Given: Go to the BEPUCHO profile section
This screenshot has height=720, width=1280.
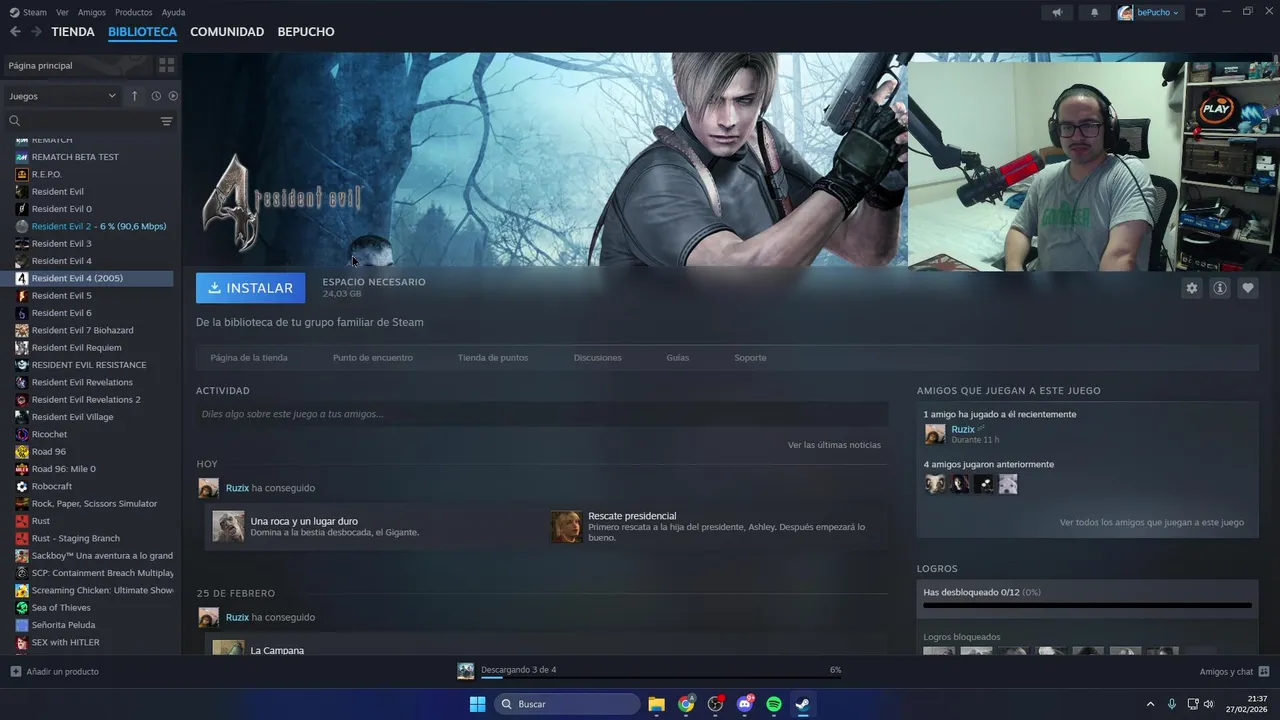Looking at the screenshot, I should pos(306,32).
